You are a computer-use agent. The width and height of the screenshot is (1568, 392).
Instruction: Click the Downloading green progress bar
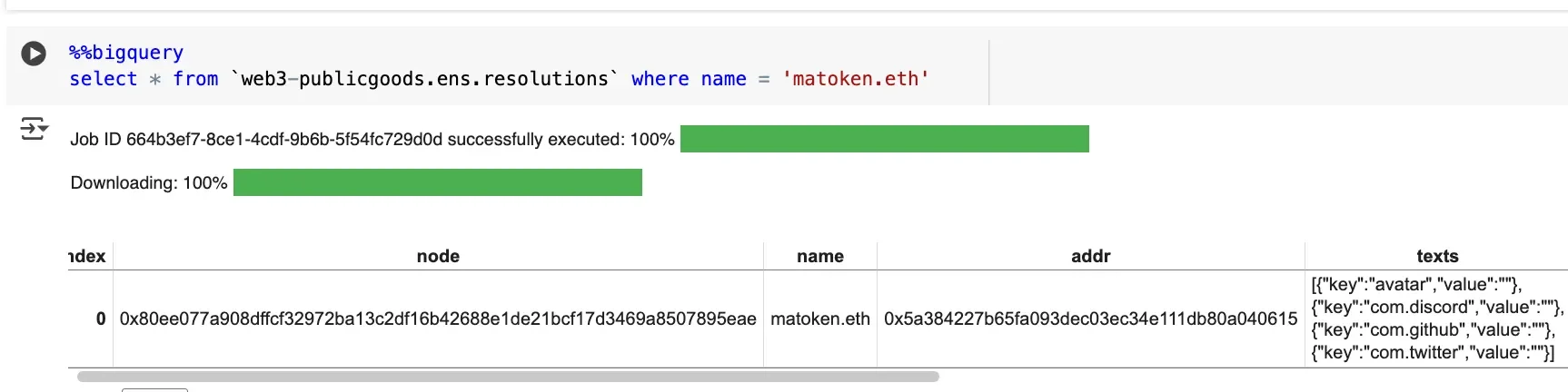437,182
